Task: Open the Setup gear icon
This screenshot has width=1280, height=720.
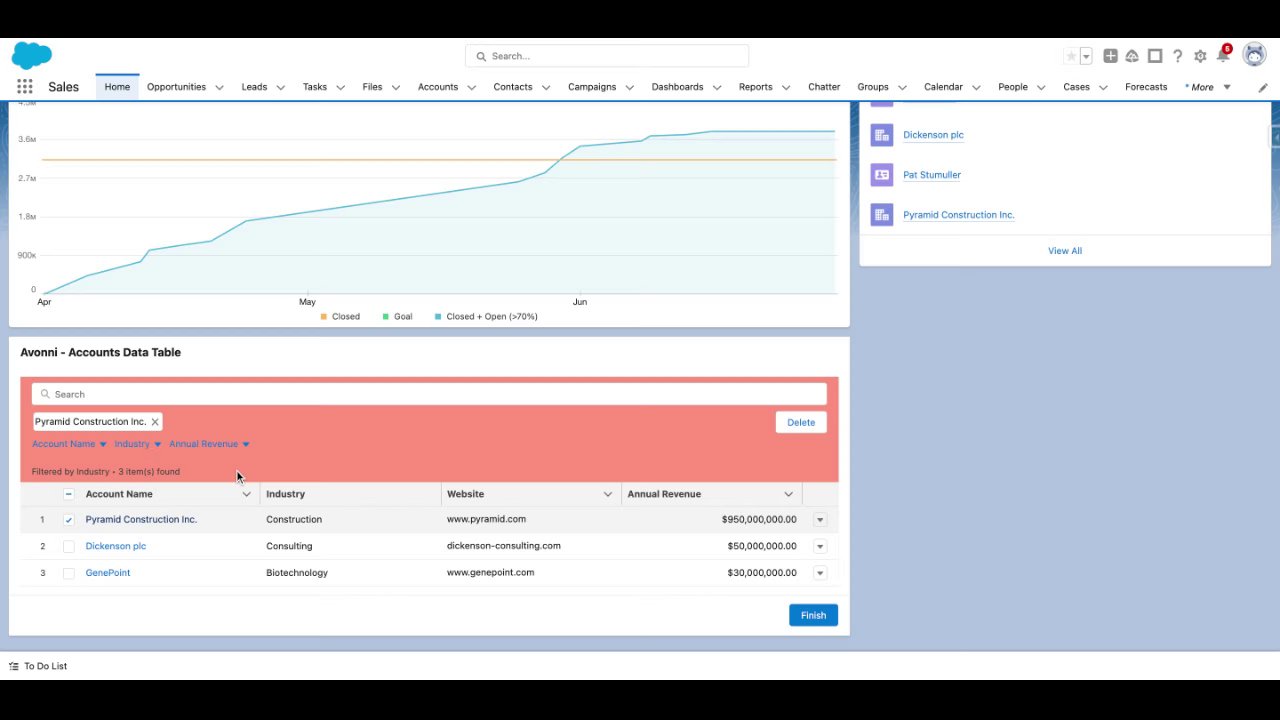Action: [1200, 56]
